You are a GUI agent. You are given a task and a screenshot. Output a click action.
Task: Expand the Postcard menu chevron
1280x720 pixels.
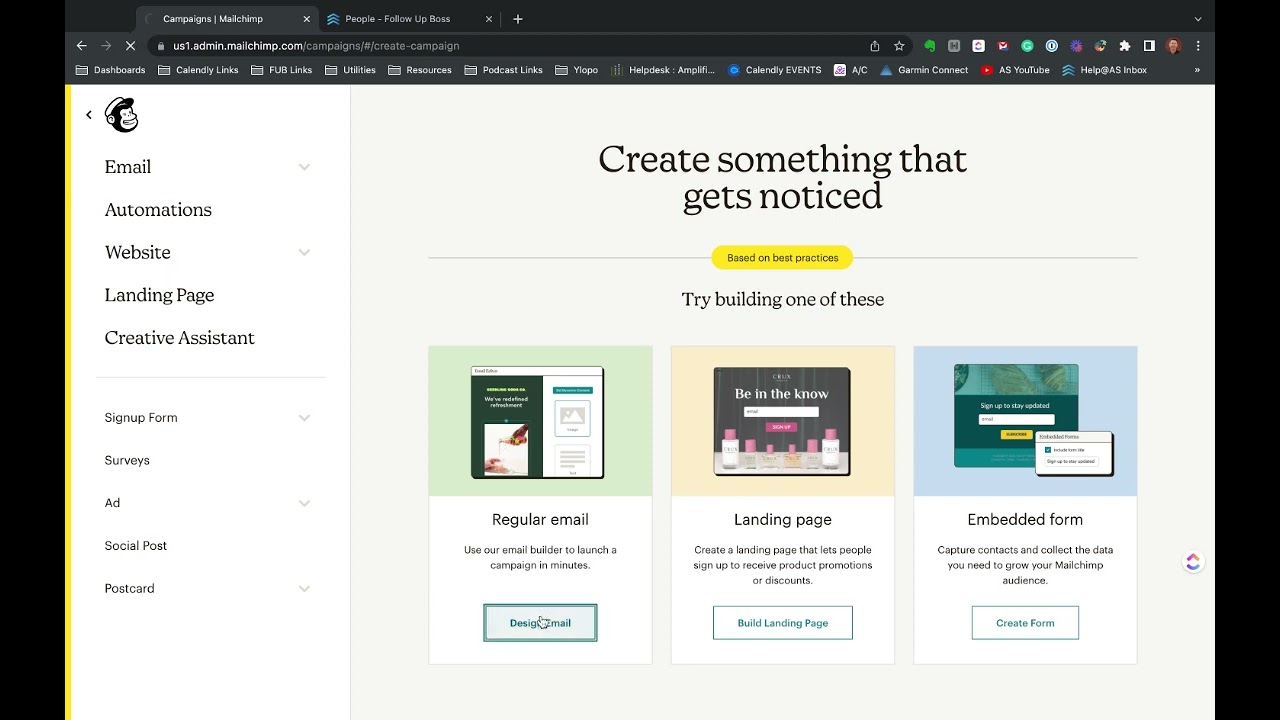304,588
